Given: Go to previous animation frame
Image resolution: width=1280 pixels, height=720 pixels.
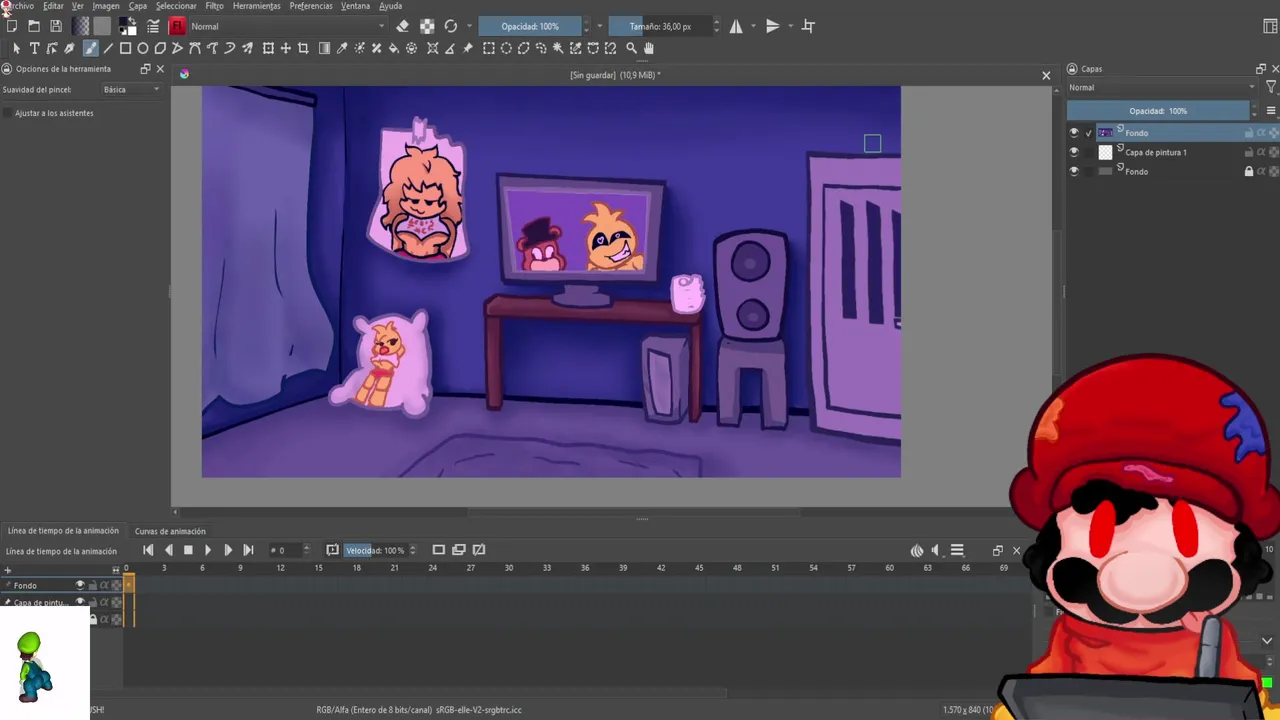Looking at the screenshot, I should [168, 550].
